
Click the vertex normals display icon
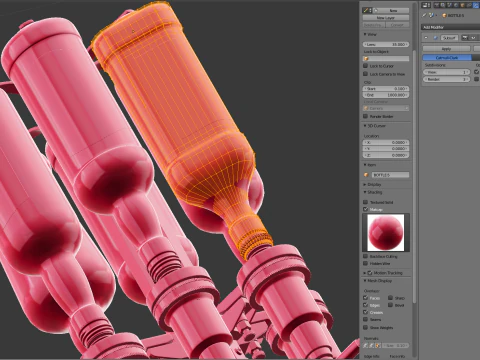pyautogui.click(x=366, y=346)
